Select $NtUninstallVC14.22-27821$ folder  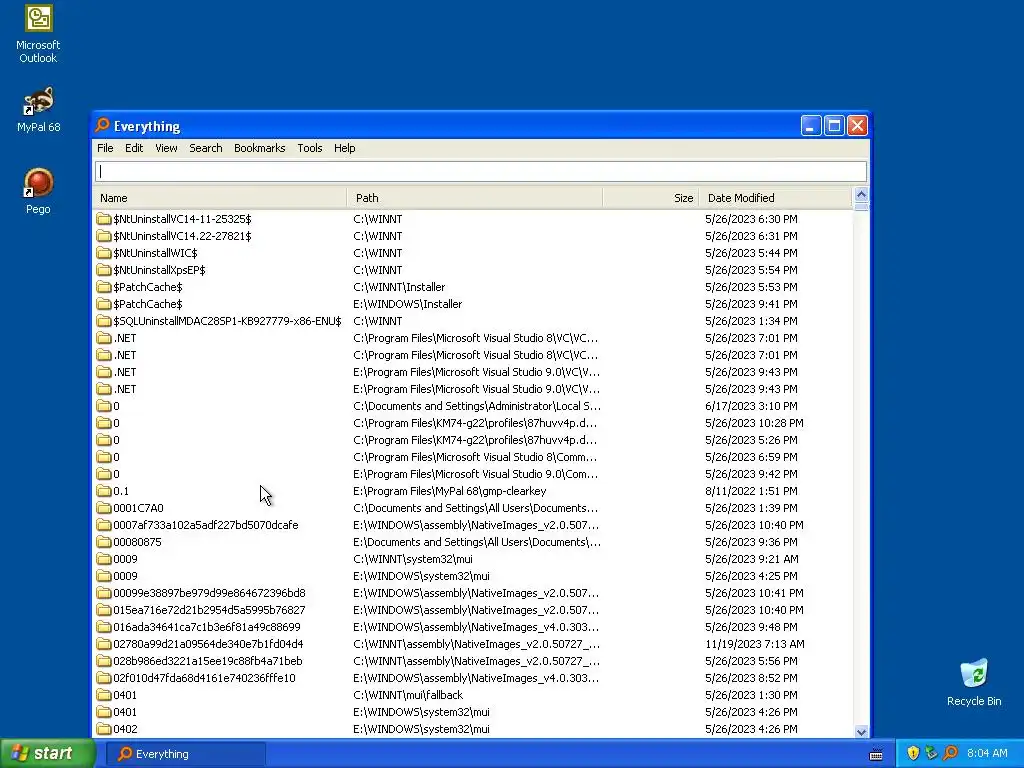point(182,236)
